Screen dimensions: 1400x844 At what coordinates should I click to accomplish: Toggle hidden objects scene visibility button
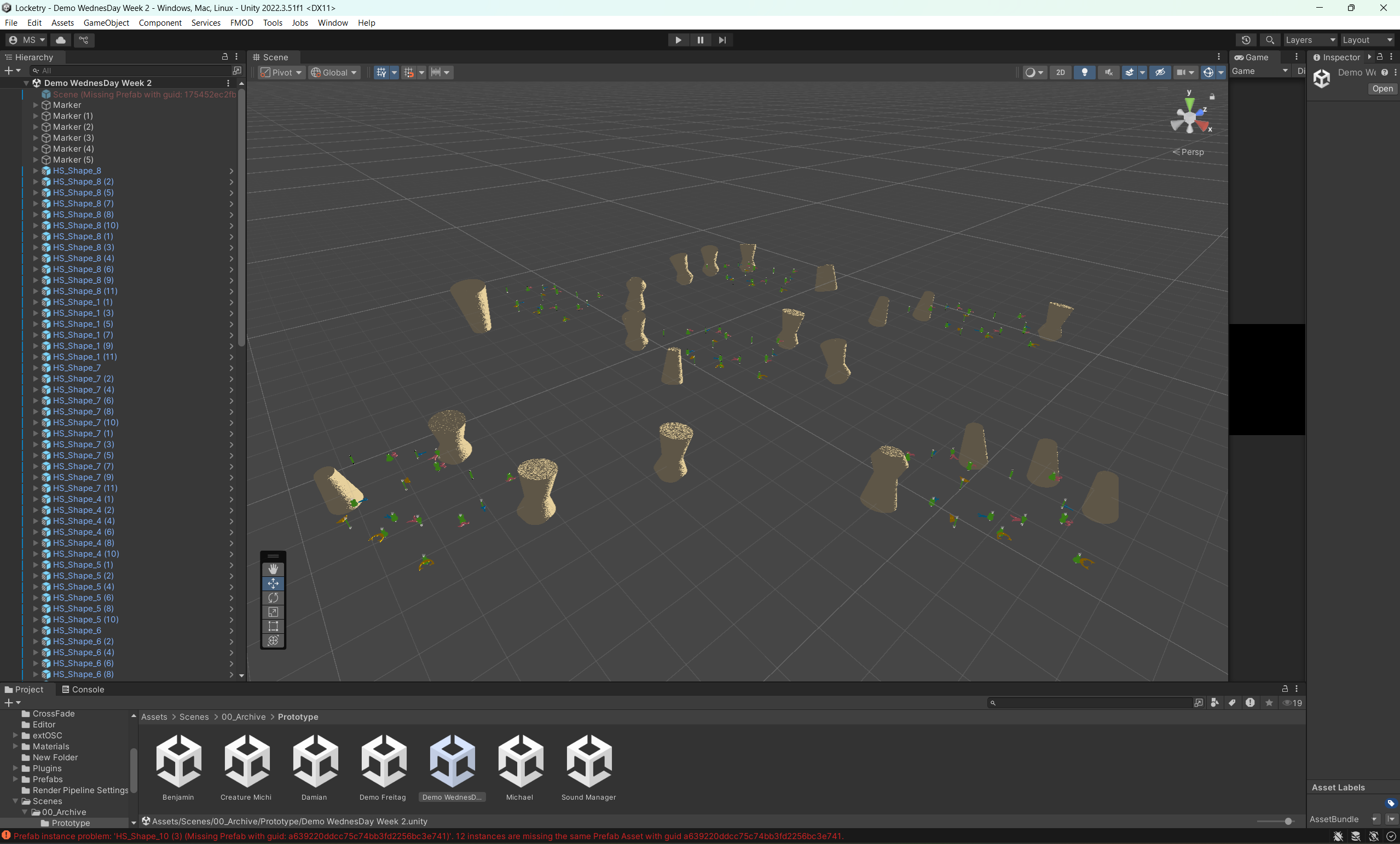click(1160, 72)
